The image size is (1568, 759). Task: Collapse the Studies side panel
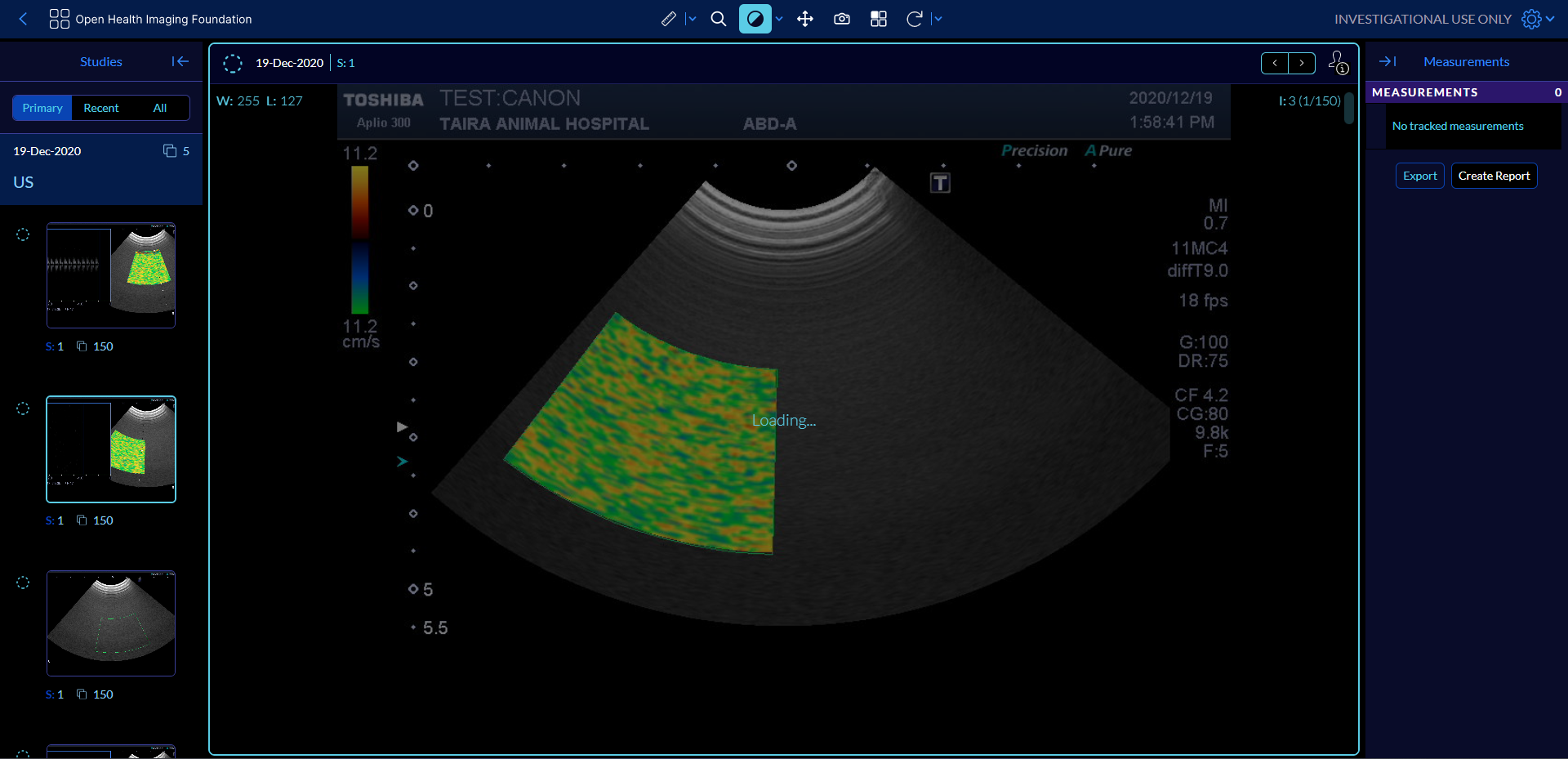click(x=180, y=61)
